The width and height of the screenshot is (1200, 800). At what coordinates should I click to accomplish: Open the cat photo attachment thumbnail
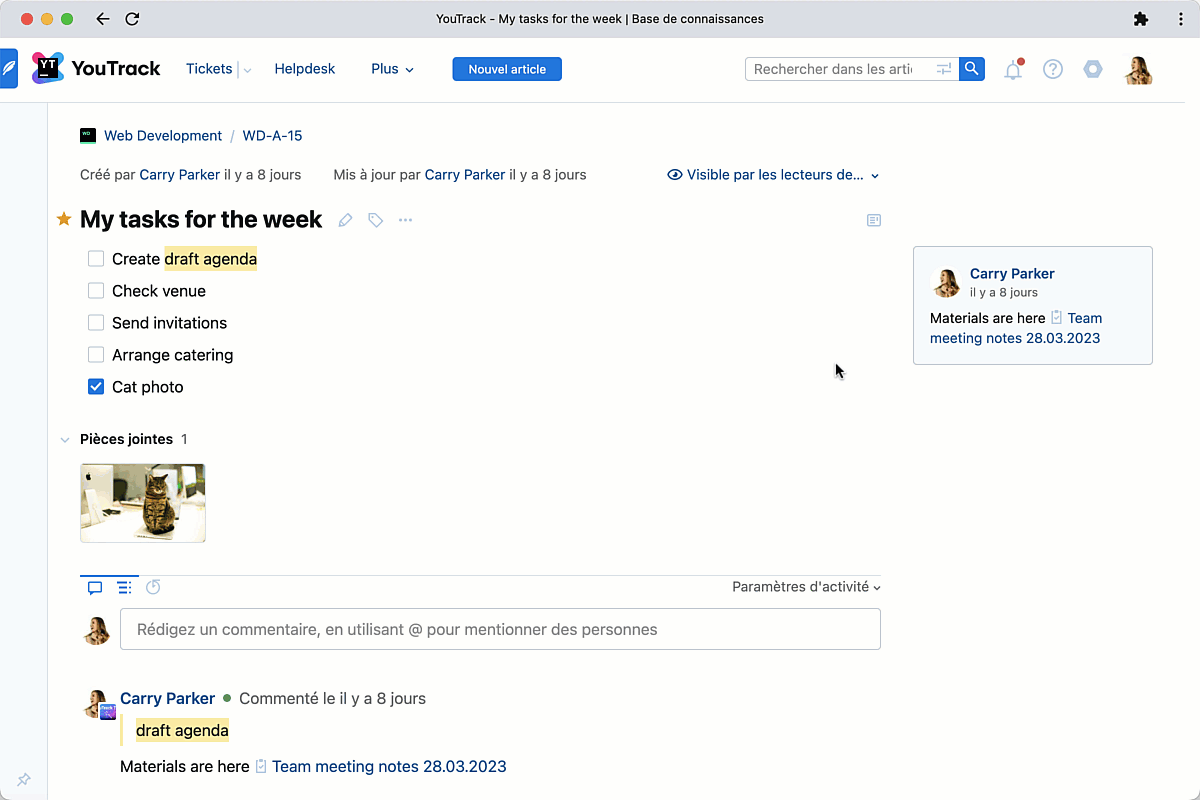click(142, 502)
